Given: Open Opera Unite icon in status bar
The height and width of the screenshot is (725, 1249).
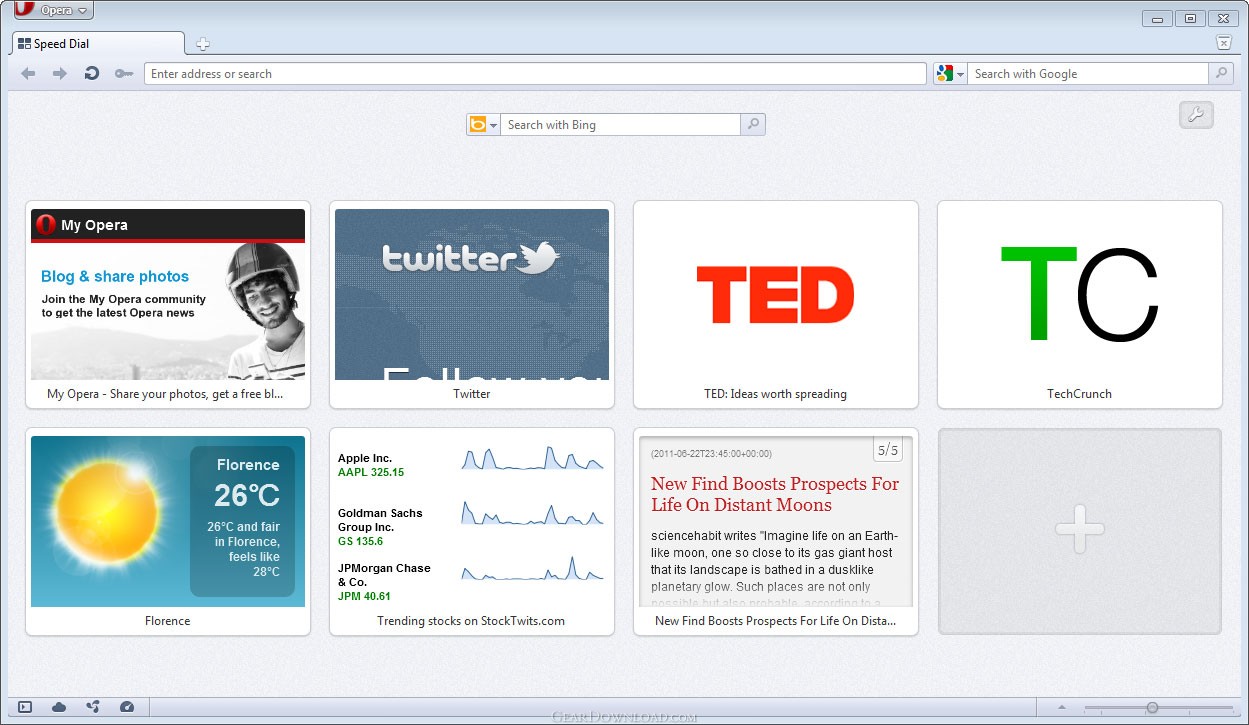Looking at the screenshot, I should pyautogui.click(x=93, y=707).
